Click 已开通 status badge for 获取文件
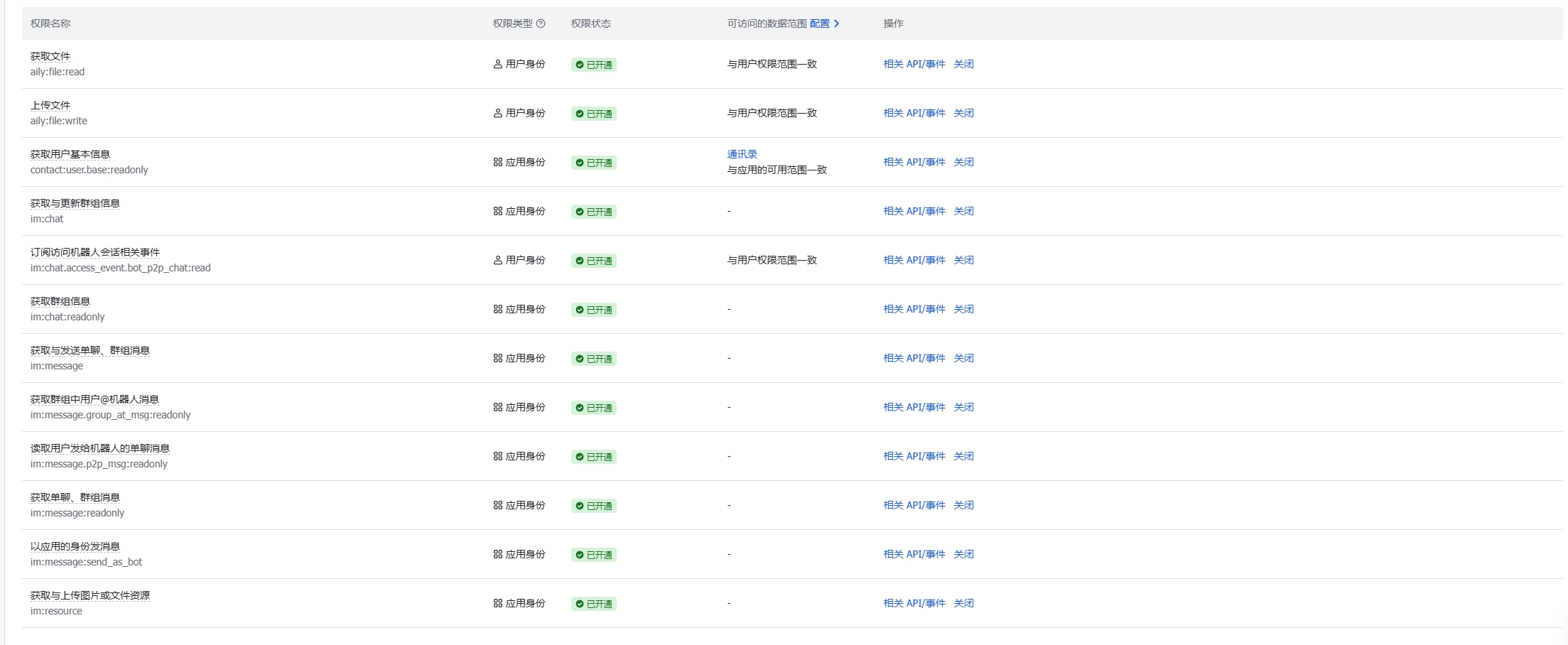 click(x=594, y=65)
